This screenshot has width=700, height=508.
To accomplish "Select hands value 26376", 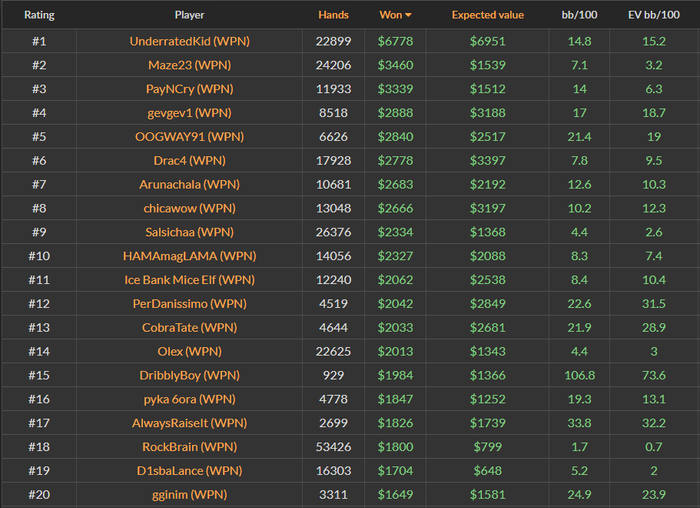I will click(333, 232).
